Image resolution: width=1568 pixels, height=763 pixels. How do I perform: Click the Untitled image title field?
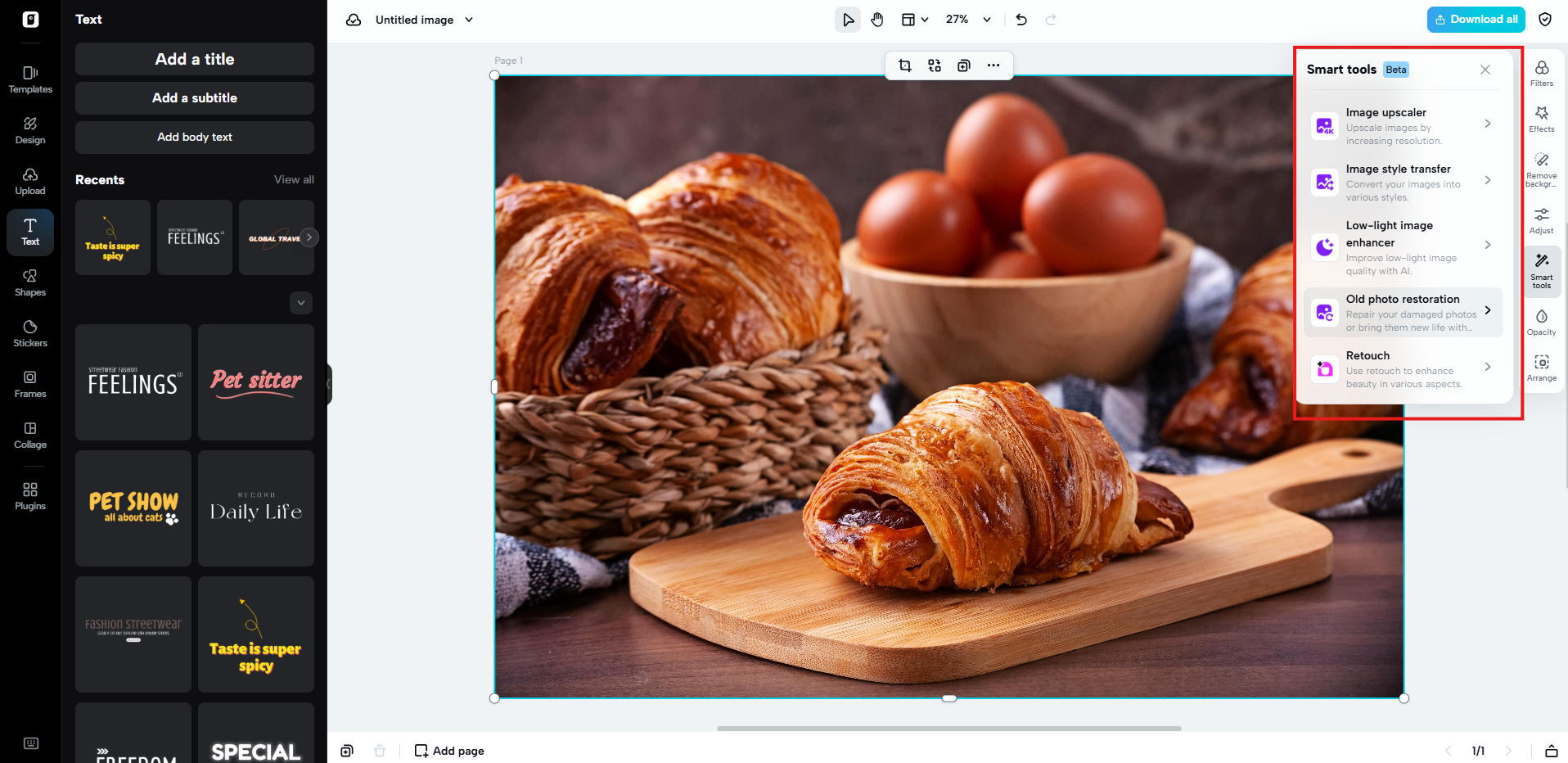tap(414, 20)
